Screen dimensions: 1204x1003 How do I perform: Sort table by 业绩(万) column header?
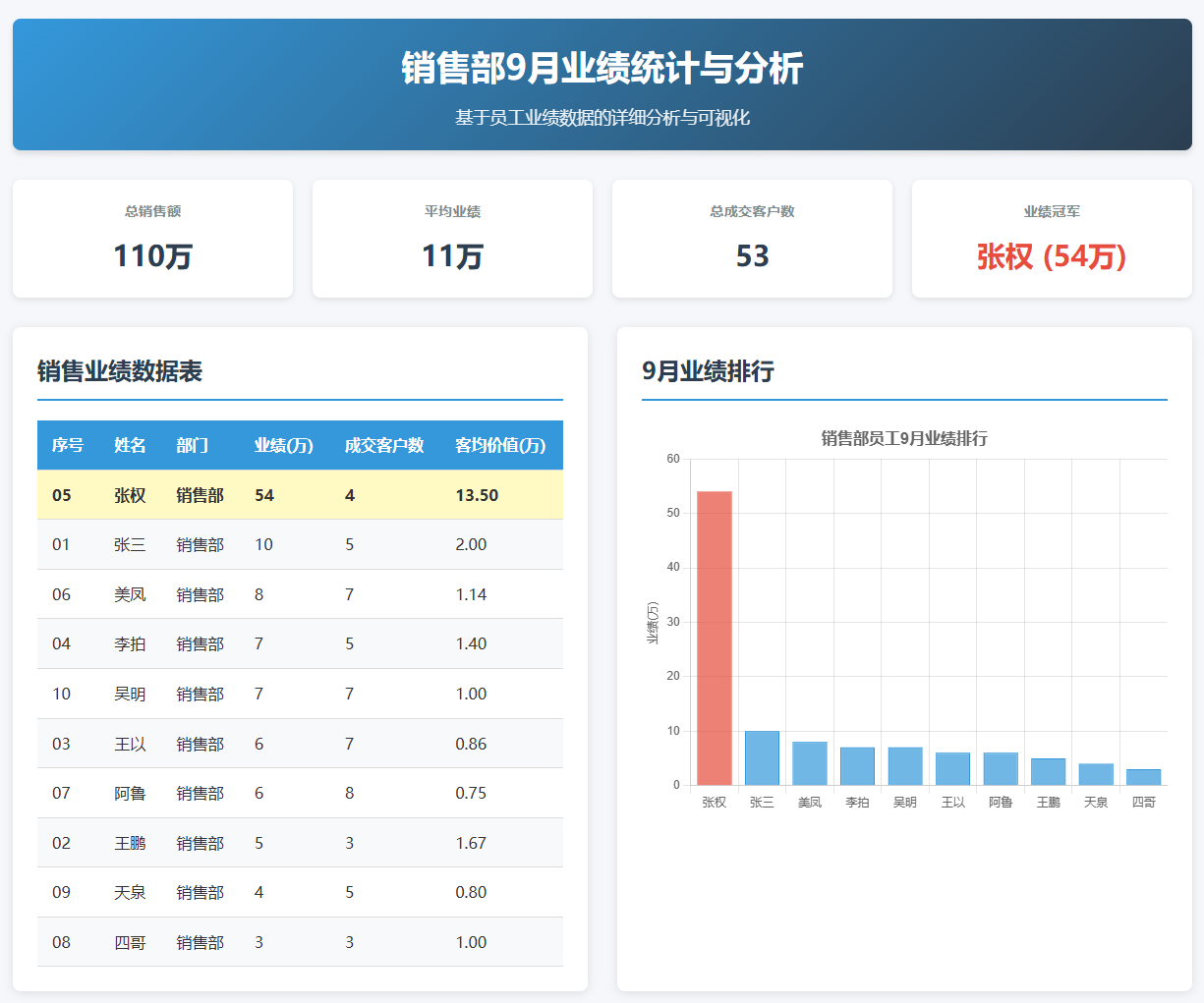283,445
